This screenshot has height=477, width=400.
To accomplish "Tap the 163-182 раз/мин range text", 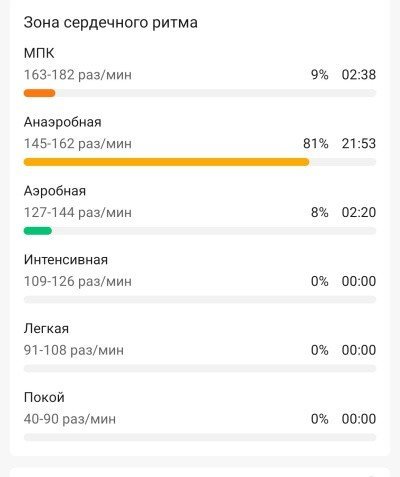I will click(x=78, y=75).
